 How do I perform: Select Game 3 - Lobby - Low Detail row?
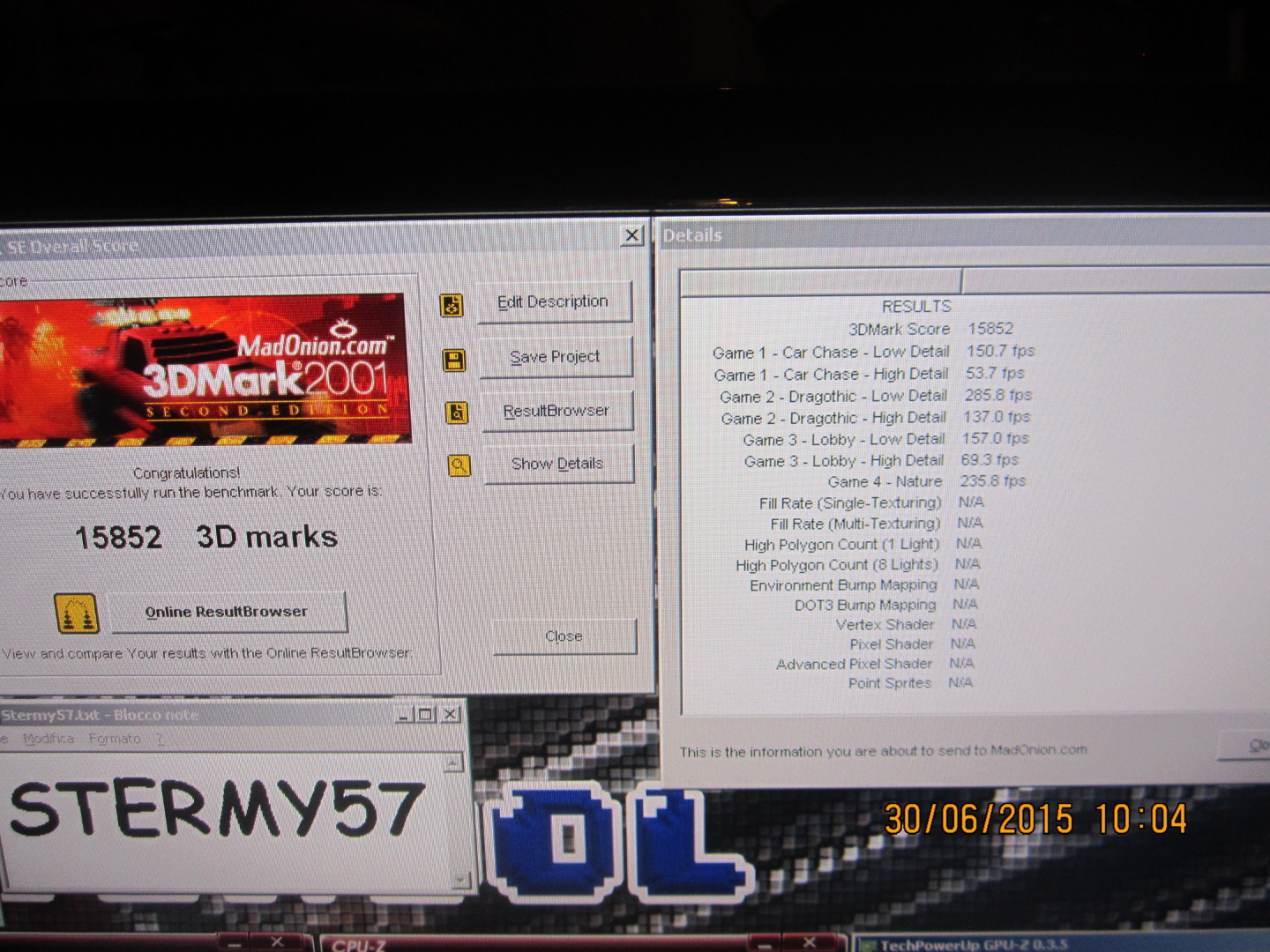[885, 439]
